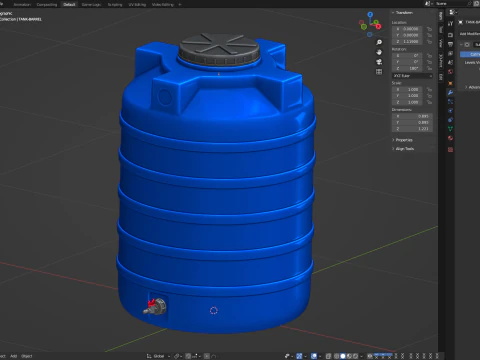480x360 pixels.
Task: Toggle lock on Location Y
Action: point(429,35)
